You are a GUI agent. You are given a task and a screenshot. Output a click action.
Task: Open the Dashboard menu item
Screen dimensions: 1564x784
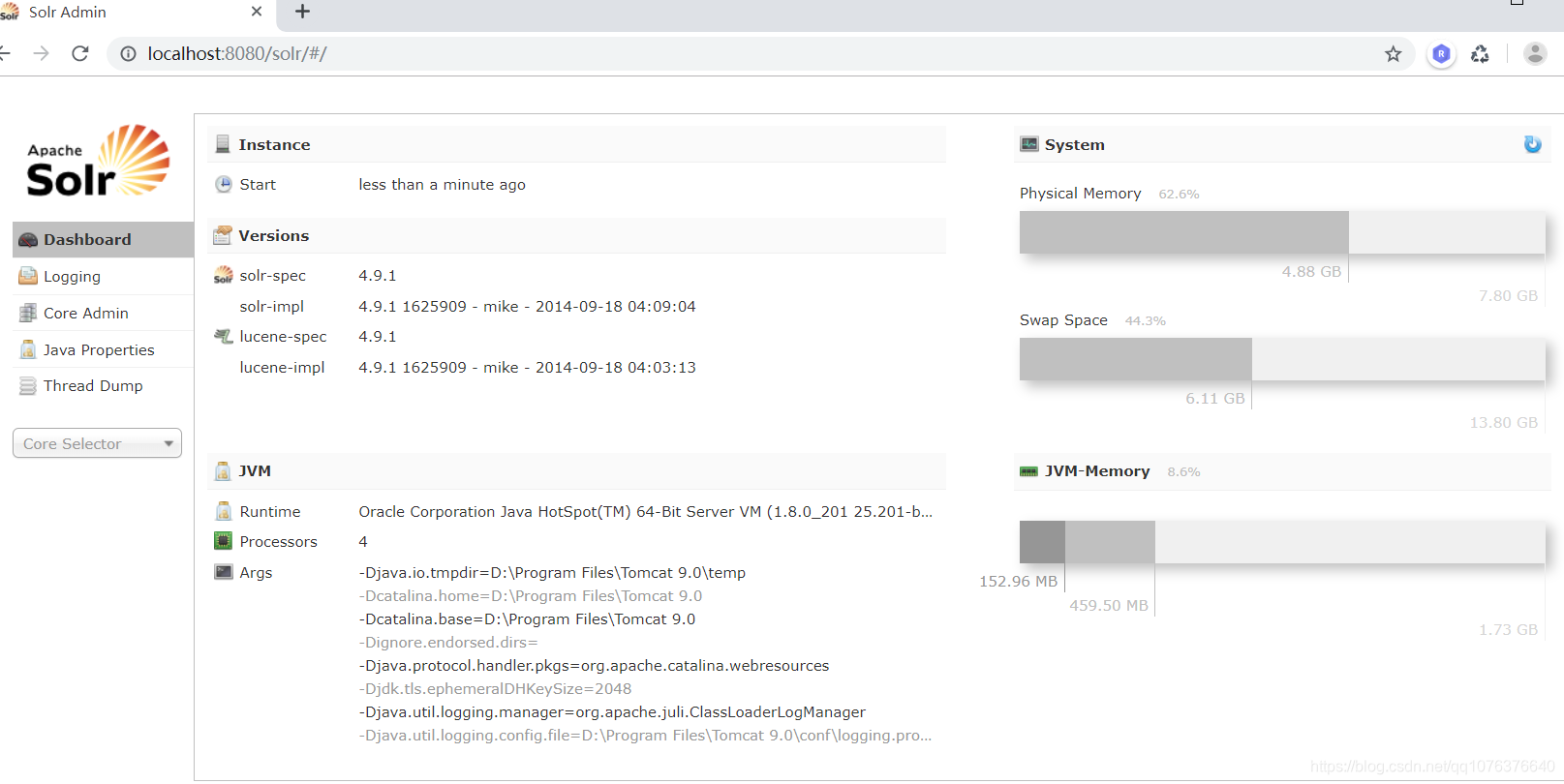tap(103, 239)
